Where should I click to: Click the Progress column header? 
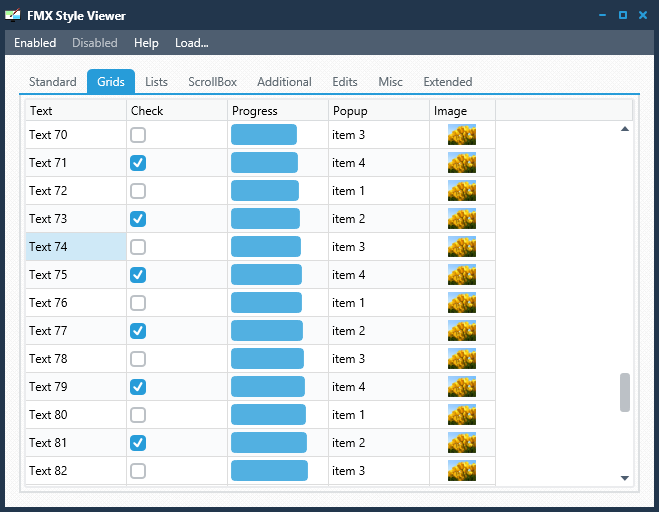click(x=278, y=111)
